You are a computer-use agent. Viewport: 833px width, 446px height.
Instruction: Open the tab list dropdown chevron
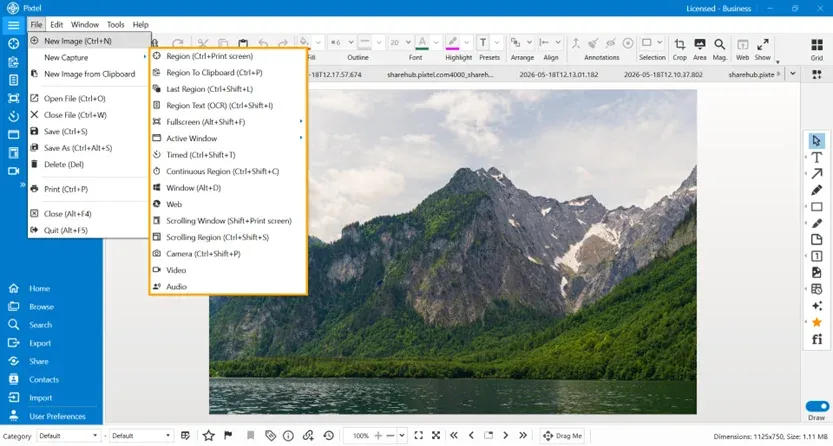click(x=793, y=74)
